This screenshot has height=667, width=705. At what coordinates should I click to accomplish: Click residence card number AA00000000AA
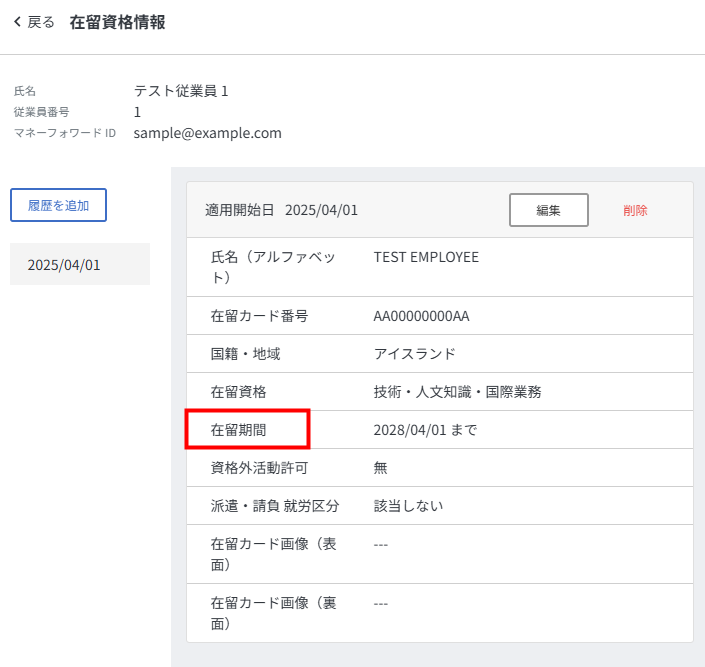421,316
